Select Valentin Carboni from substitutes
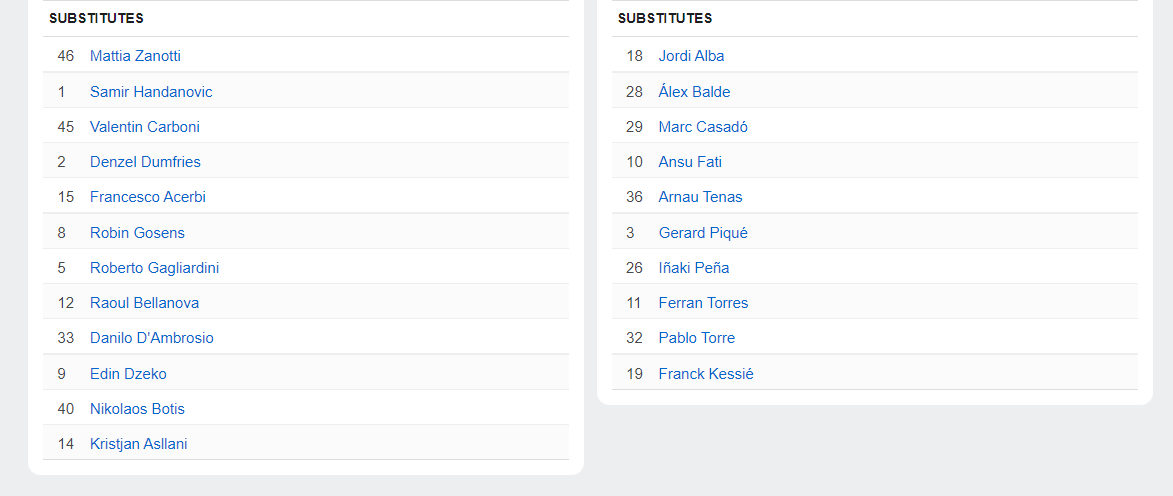Screen dimensions: 1173x496 tap(145, 127)
